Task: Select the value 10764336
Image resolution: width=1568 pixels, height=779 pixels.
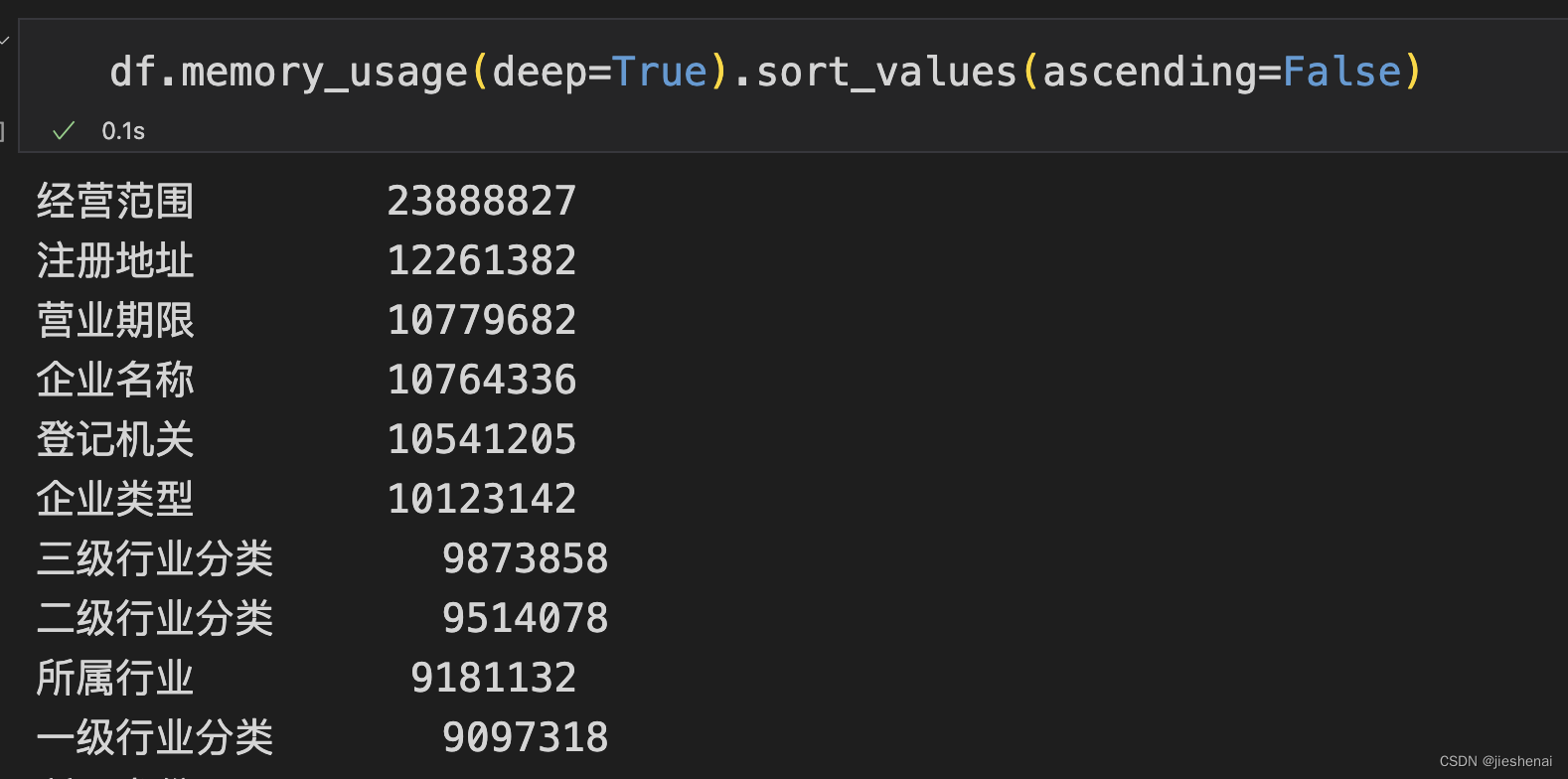Action: coord(482,380)
